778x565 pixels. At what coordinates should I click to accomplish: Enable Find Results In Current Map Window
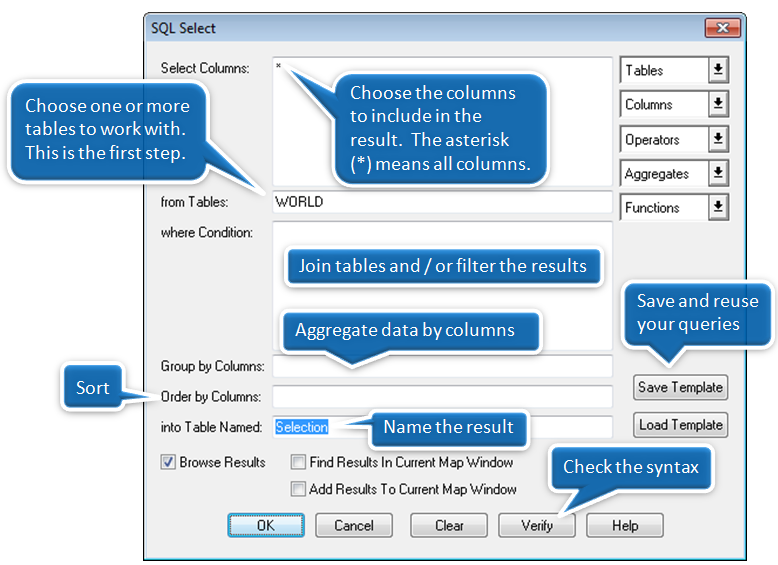pos(298,462)
